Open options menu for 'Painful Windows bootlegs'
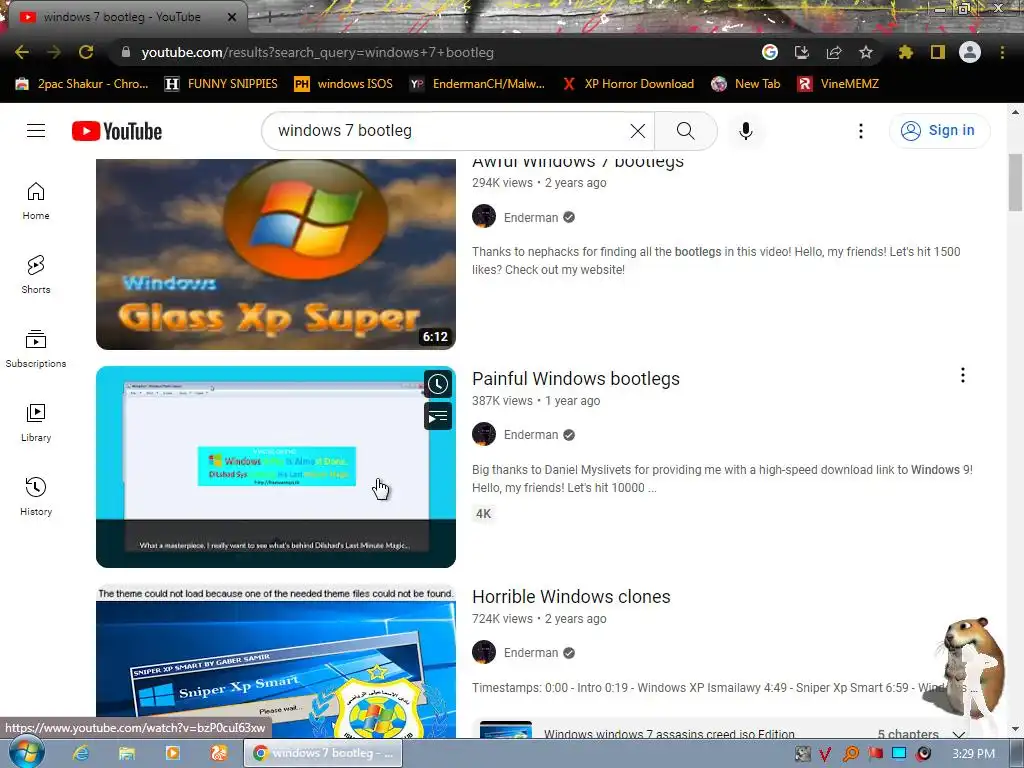 coord(963,375)
